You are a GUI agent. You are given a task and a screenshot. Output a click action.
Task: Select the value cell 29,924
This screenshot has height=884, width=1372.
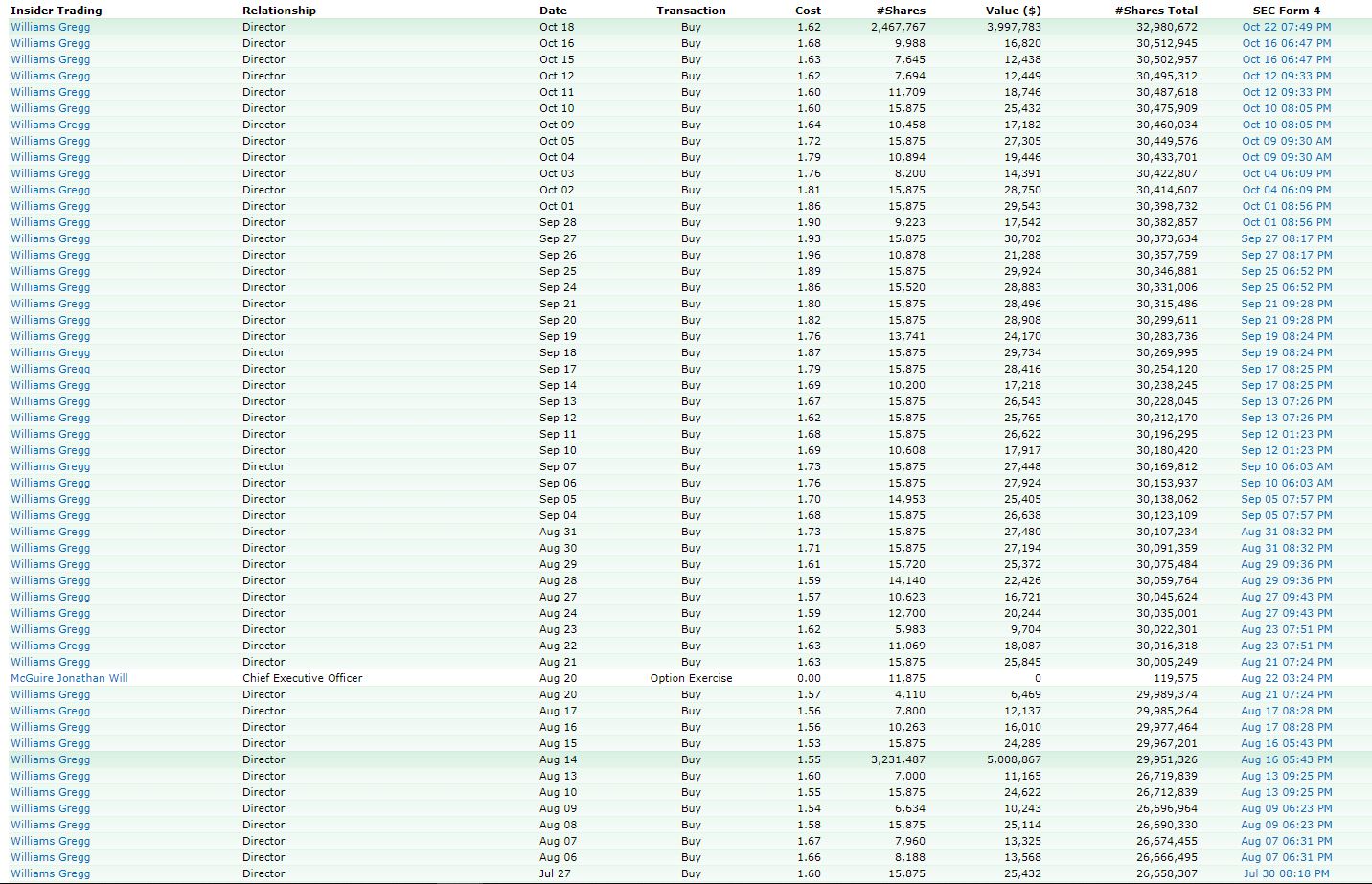(1022, 271)
